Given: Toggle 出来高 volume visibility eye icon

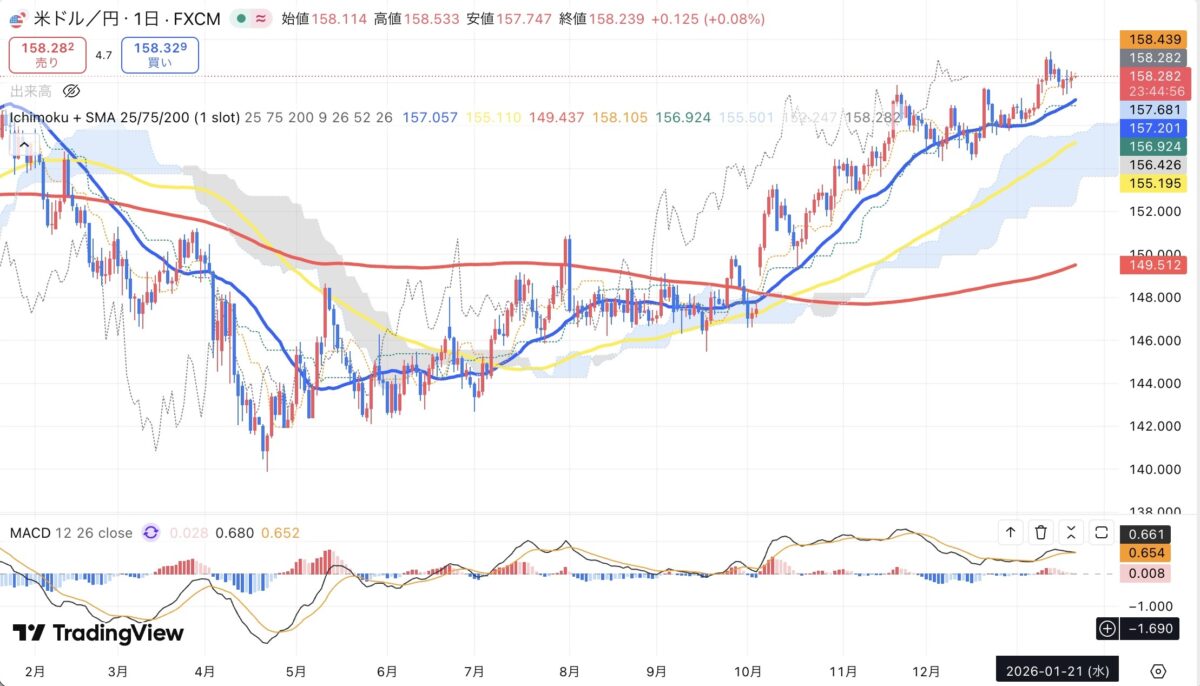Looking at the screenshot, I should pos(71,91).
